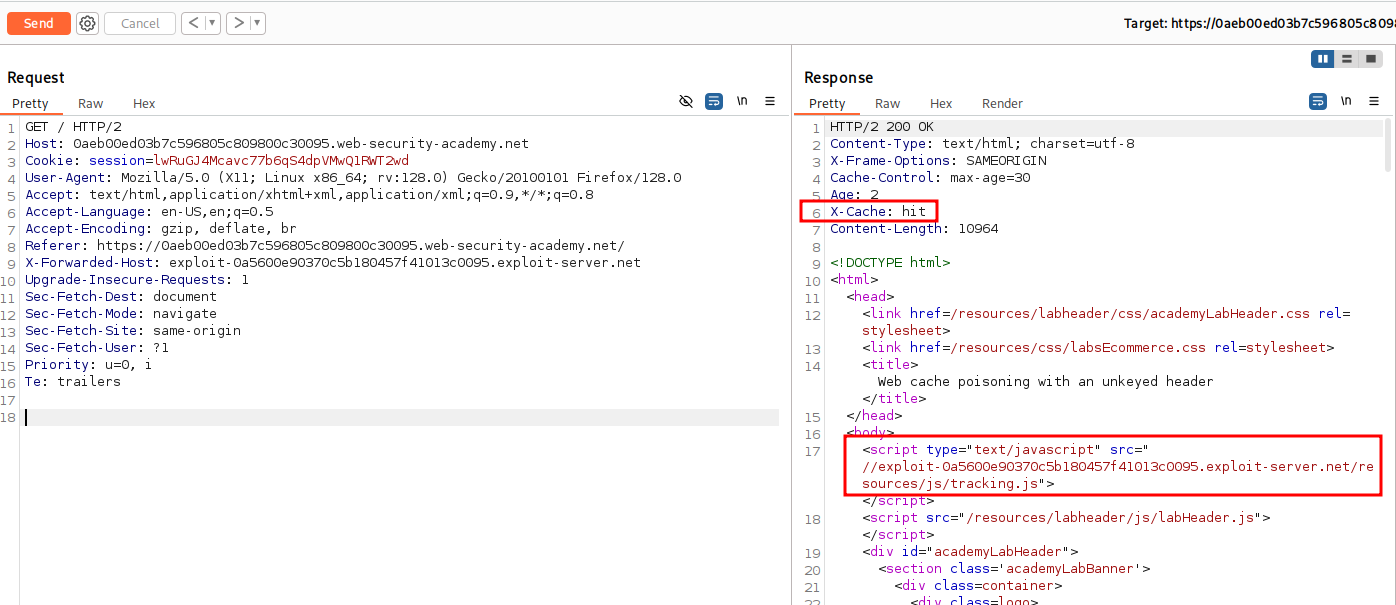Click the X-Forwarded-Host header line
This screenshot has height=605, width=1396.
pyautogui.click(x=333, y=263)
